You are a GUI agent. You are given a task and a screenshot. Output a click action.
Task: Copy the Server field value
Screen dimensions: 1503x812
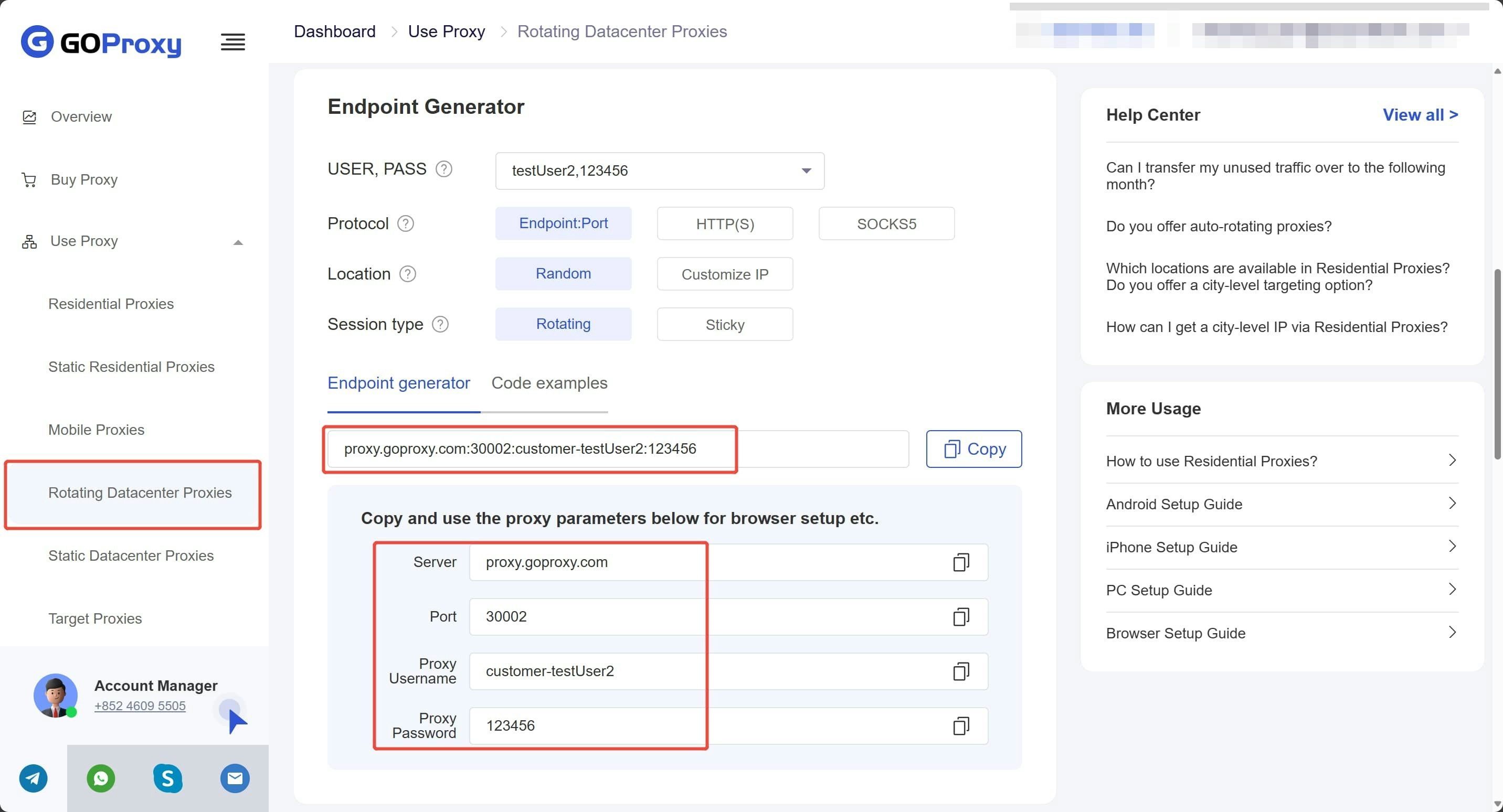click(960, 562)
